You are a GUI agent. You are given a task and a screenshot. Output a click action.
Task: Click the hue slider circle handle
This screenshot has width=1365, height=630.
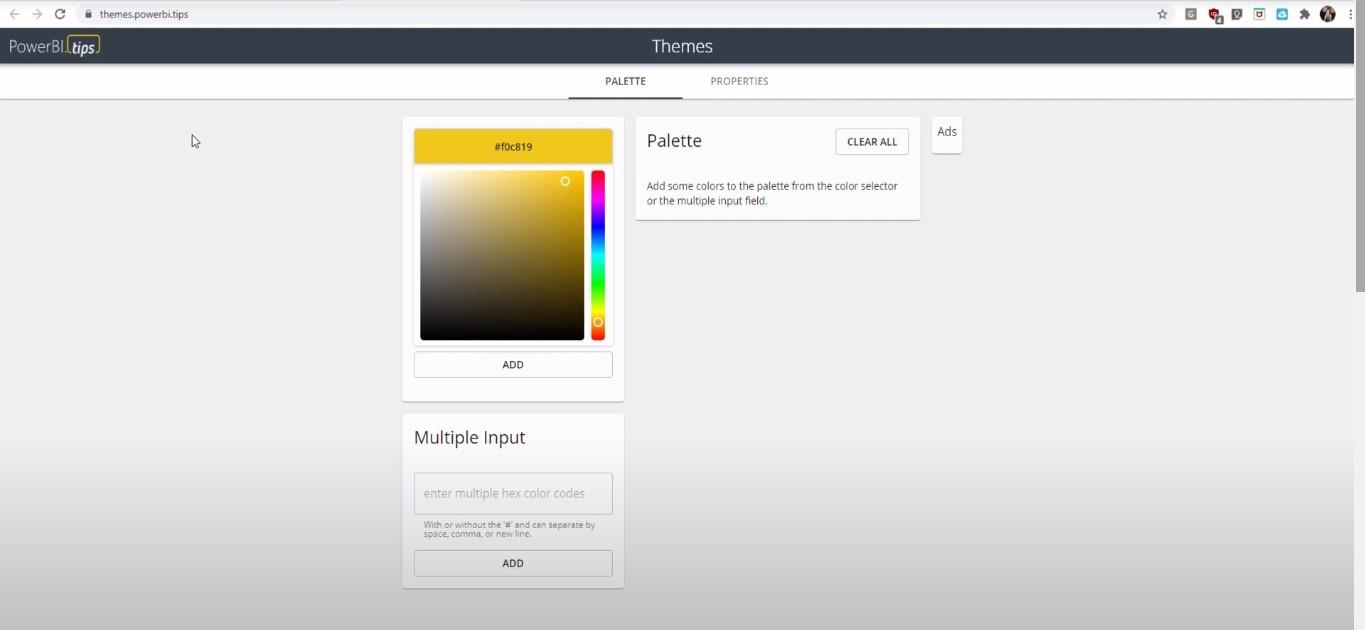598,322
